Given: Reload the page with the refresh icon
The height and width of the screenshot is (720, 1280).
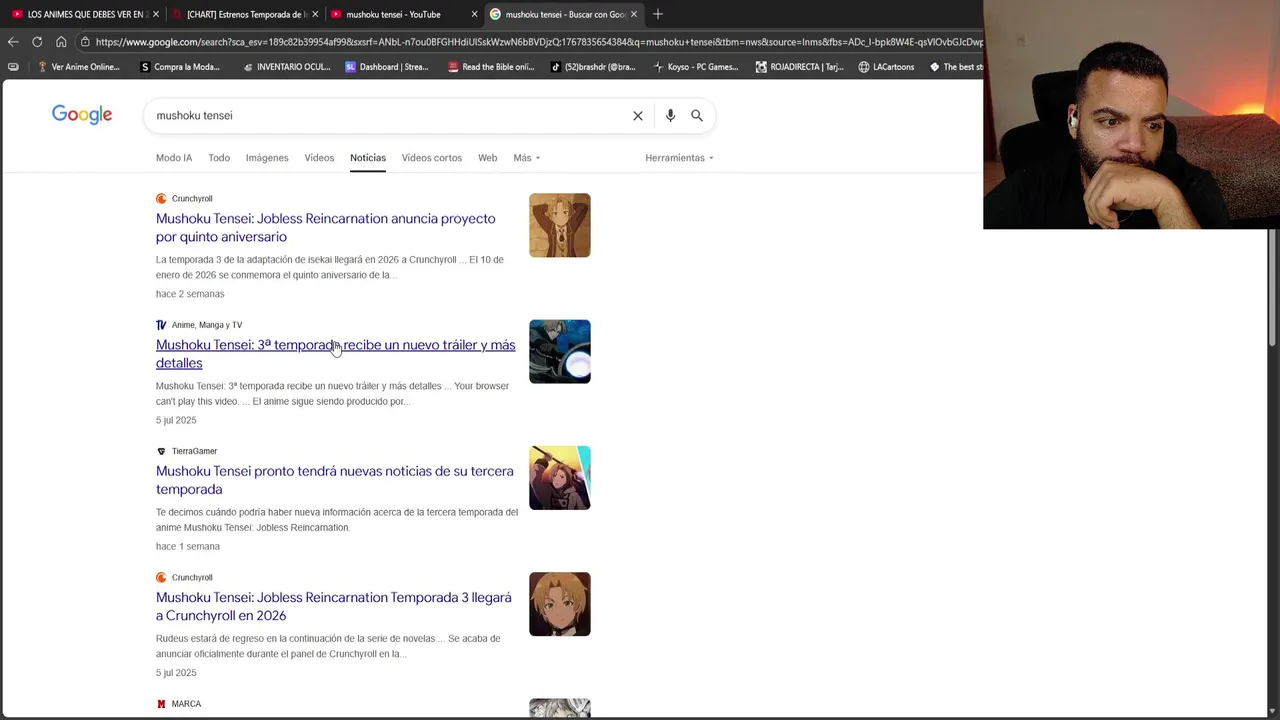Looking at the screenshot, I should pyautogui.click(x=37, y=42).
